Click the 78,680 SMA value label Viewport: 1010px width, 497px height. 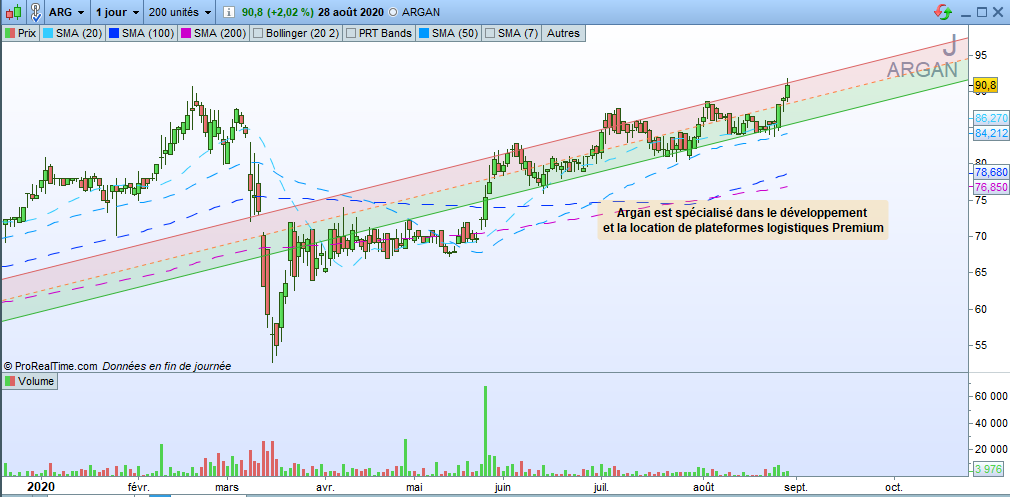coord(991,173)
